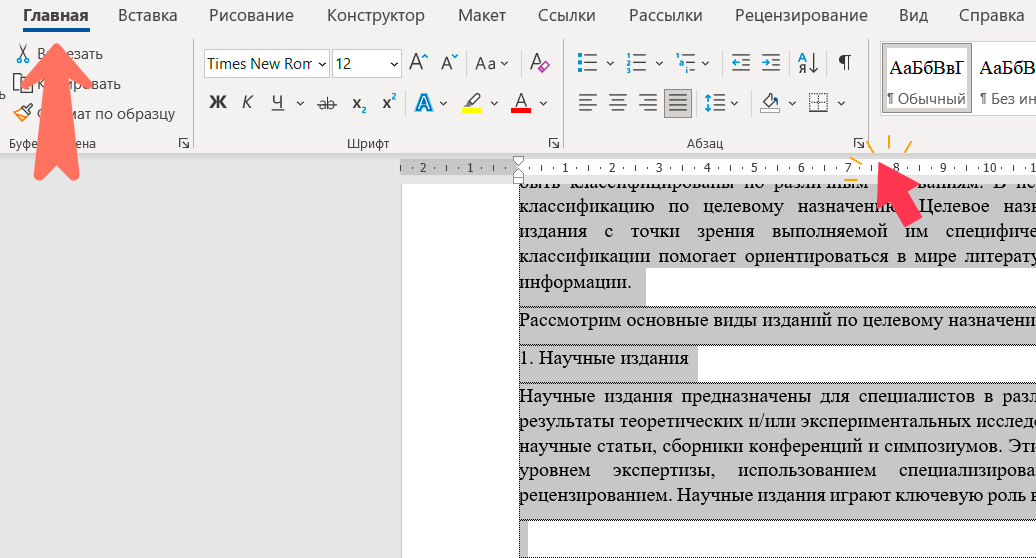Go to the Конструктор tab
1036x558 pixels.
point(375,16)
